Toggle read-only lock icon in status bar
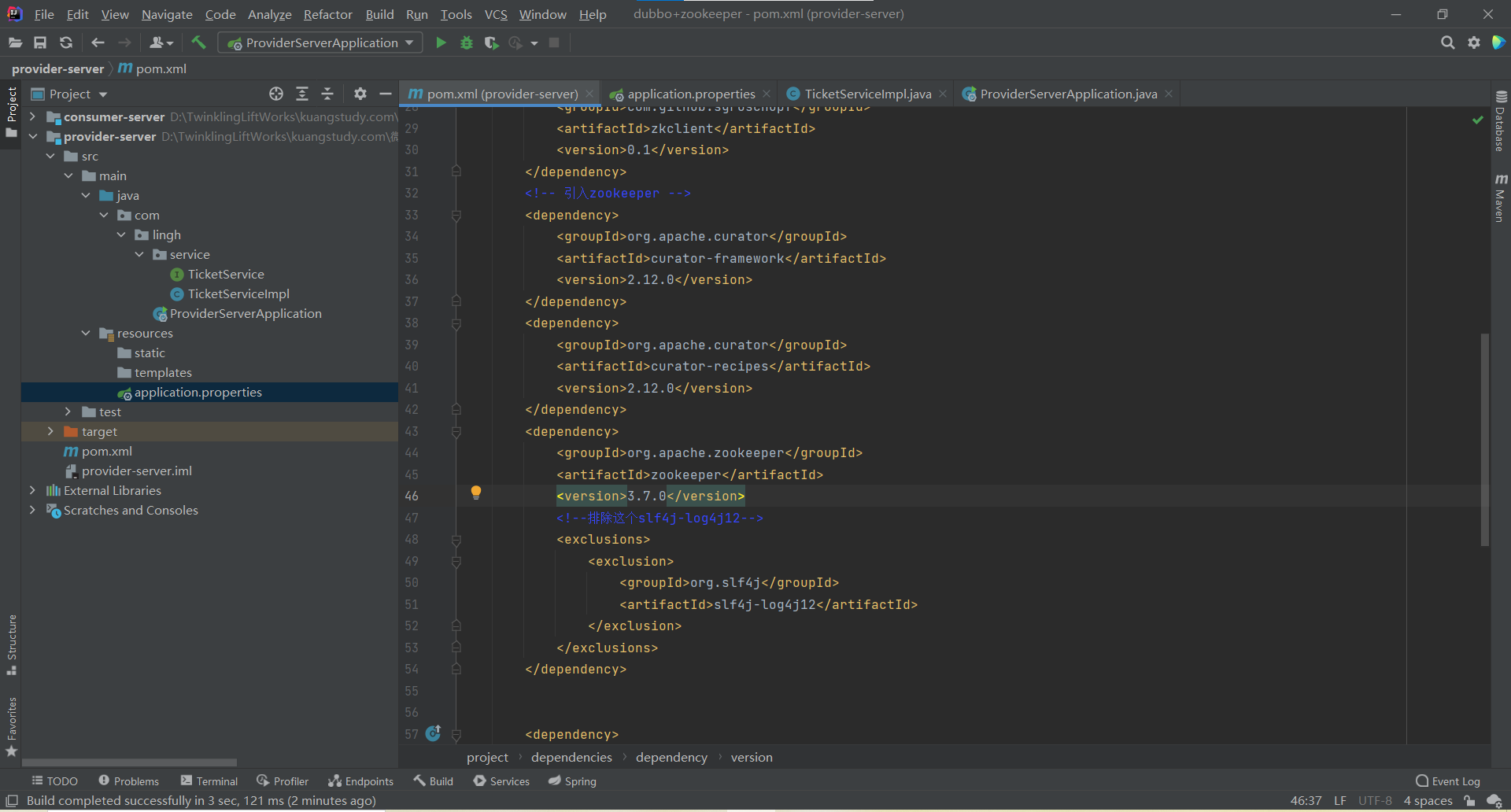 (1469, 801)
